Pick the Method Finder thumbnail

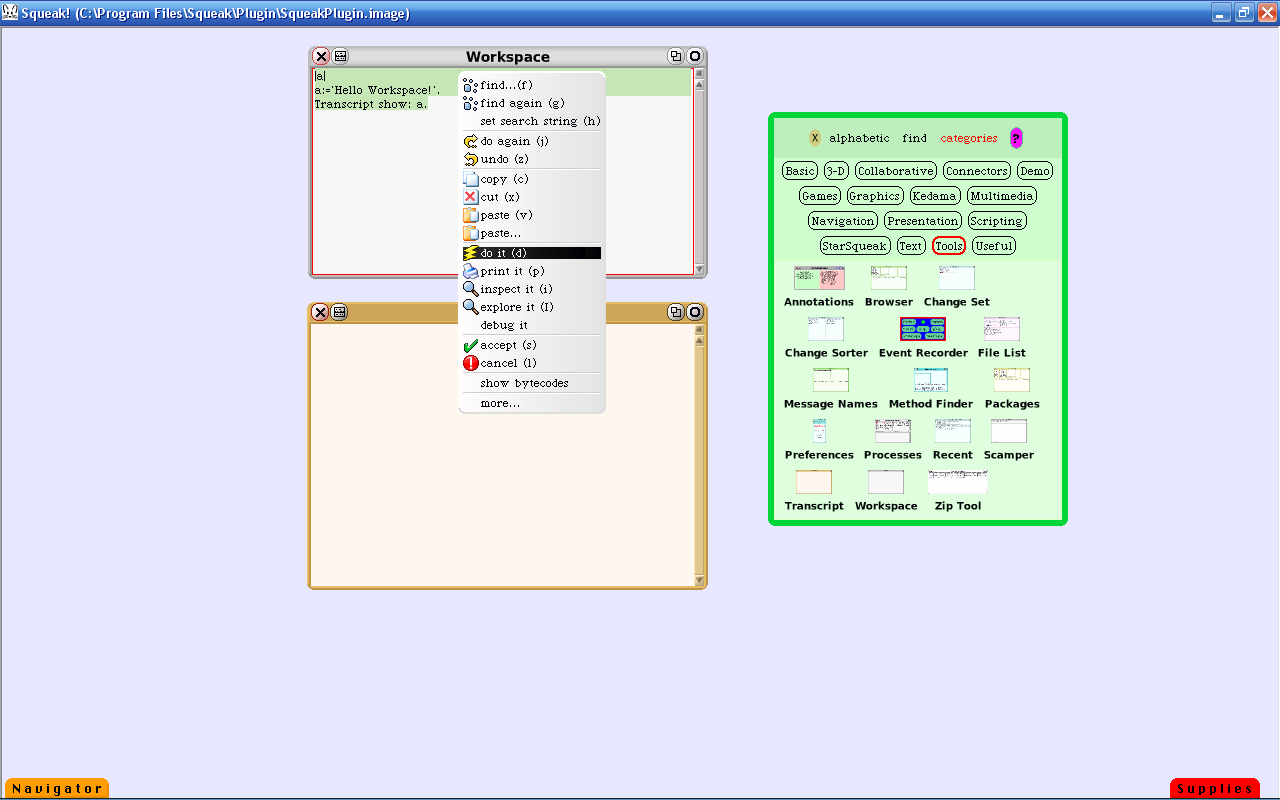[x=931, y=380]
